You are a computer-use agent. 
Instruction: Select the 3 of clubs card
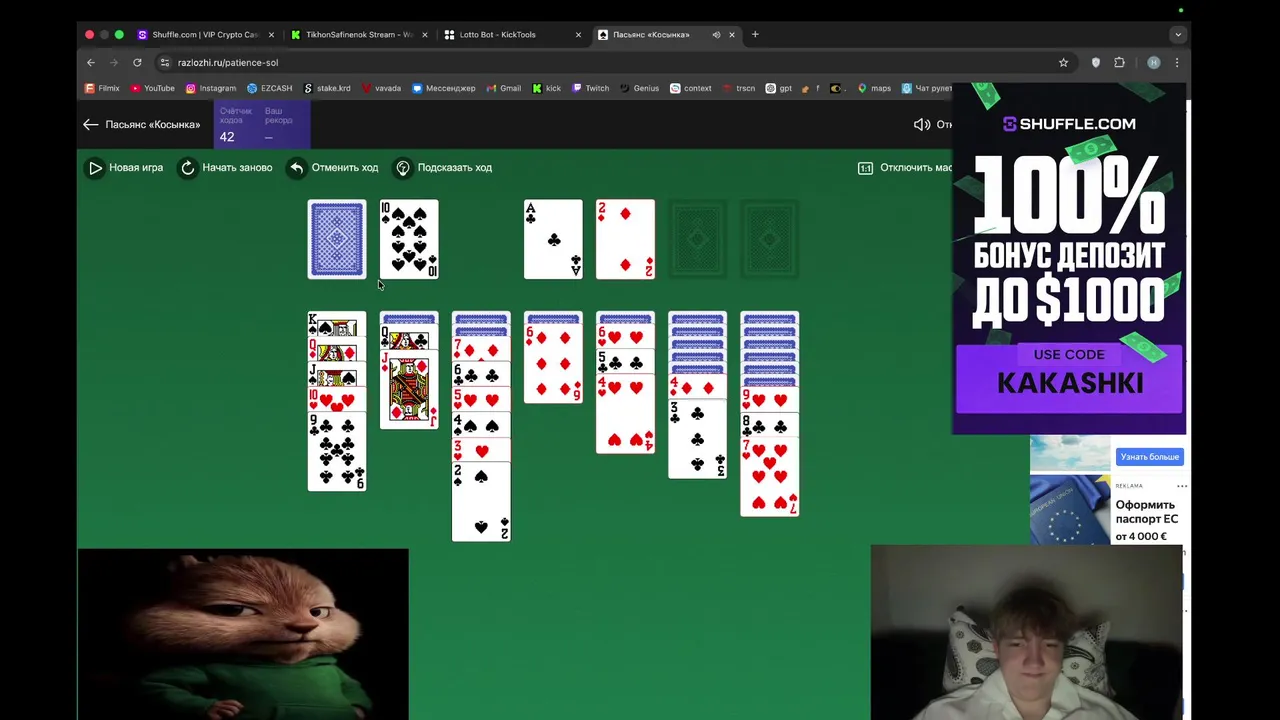point(697,440)
